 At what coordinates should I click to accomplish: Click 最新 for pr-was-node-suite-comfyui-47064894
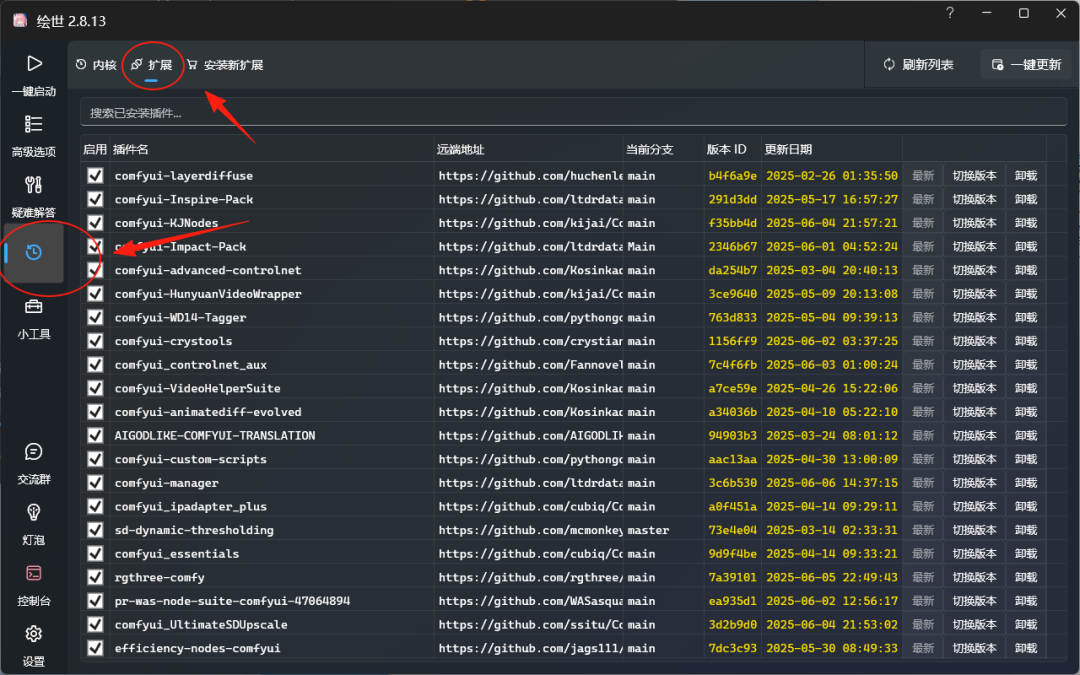click(x=923, y=601)
